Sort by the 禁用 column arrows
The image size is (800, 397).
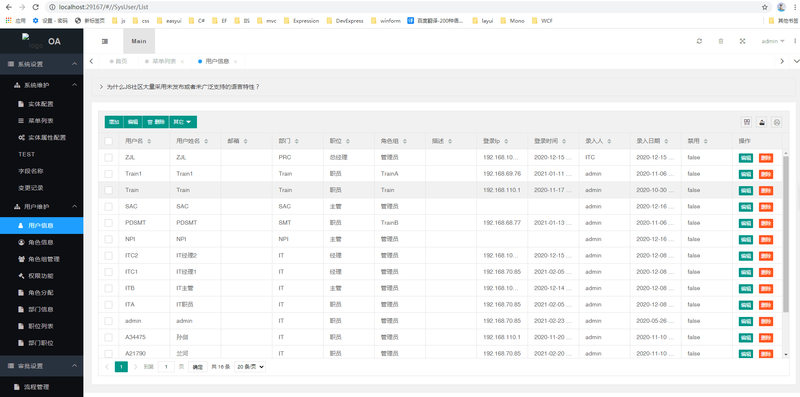(706, 141)
